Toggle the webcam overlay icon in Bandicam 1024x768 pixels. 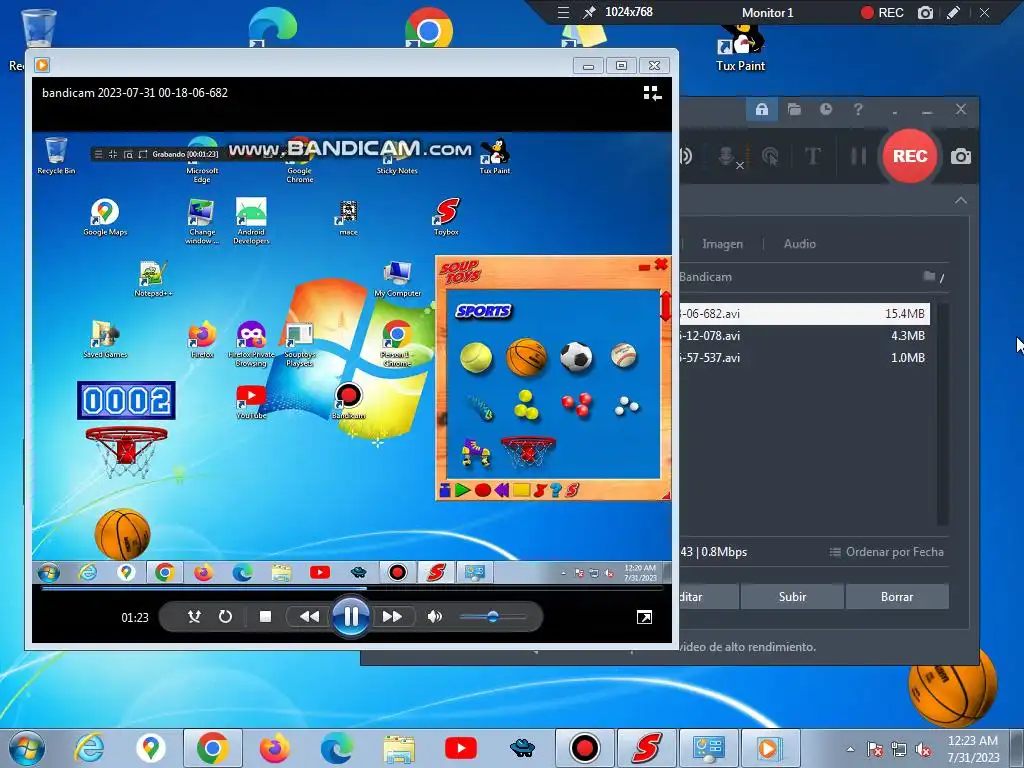point(770,157)
